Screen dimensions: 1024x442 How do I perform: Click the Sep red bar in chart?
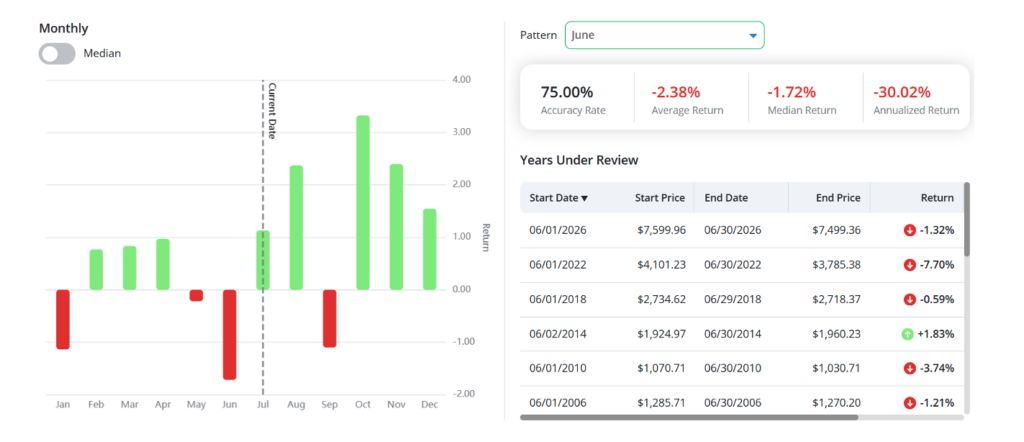point(329,319)
